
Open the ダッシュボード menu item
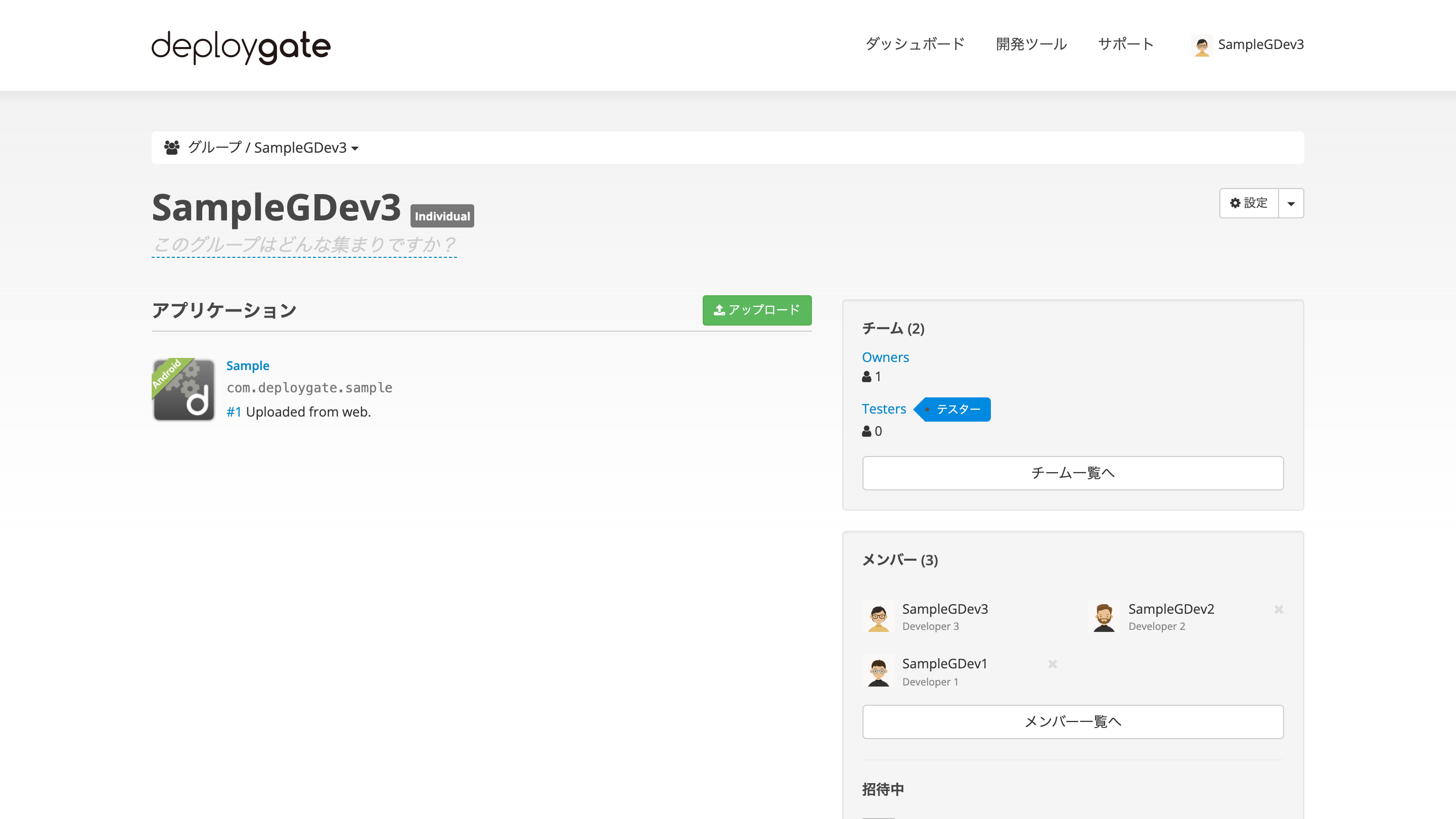point(914,44)
